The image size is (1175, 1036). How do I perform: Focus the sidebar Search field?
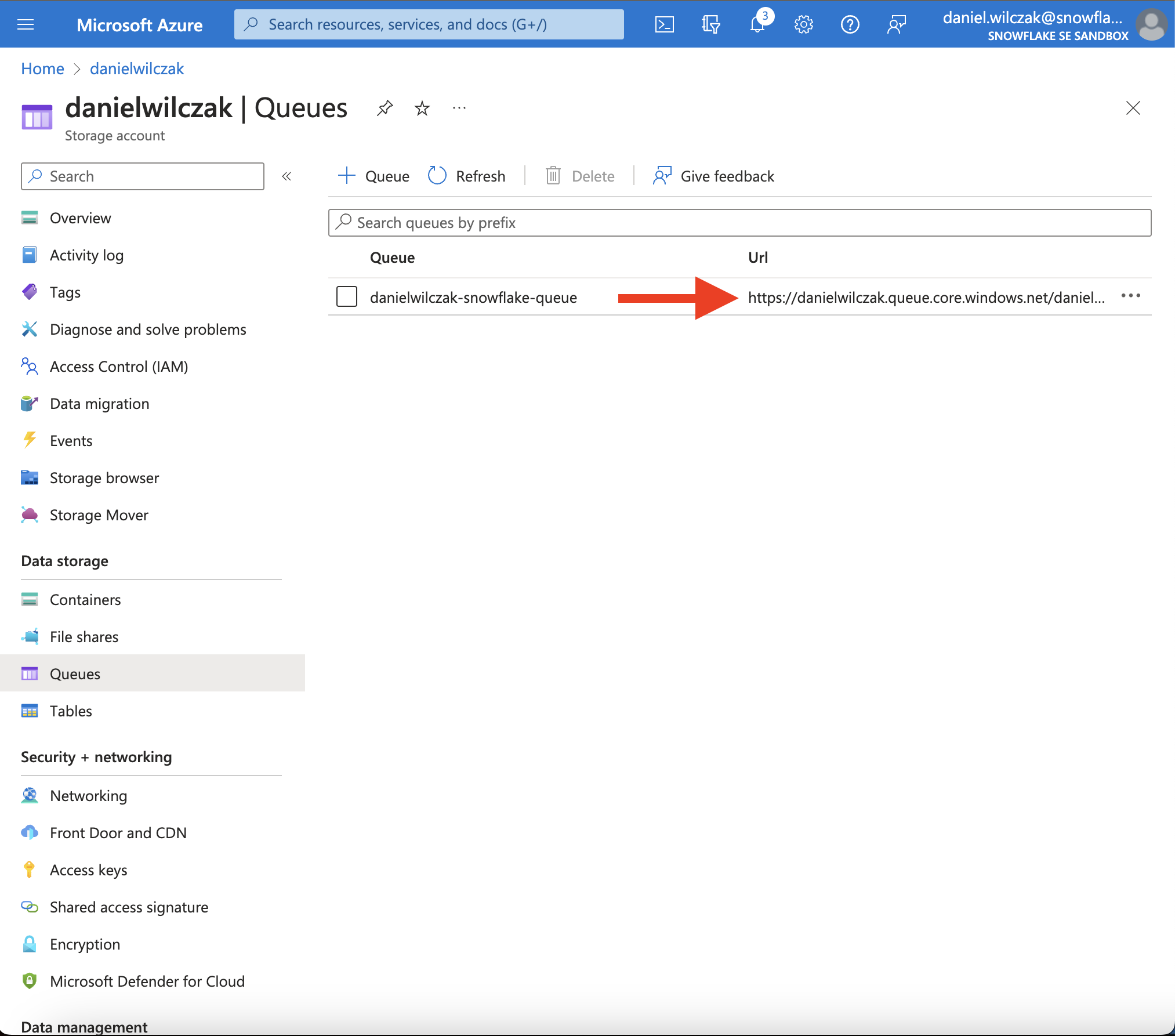(143, 176)
